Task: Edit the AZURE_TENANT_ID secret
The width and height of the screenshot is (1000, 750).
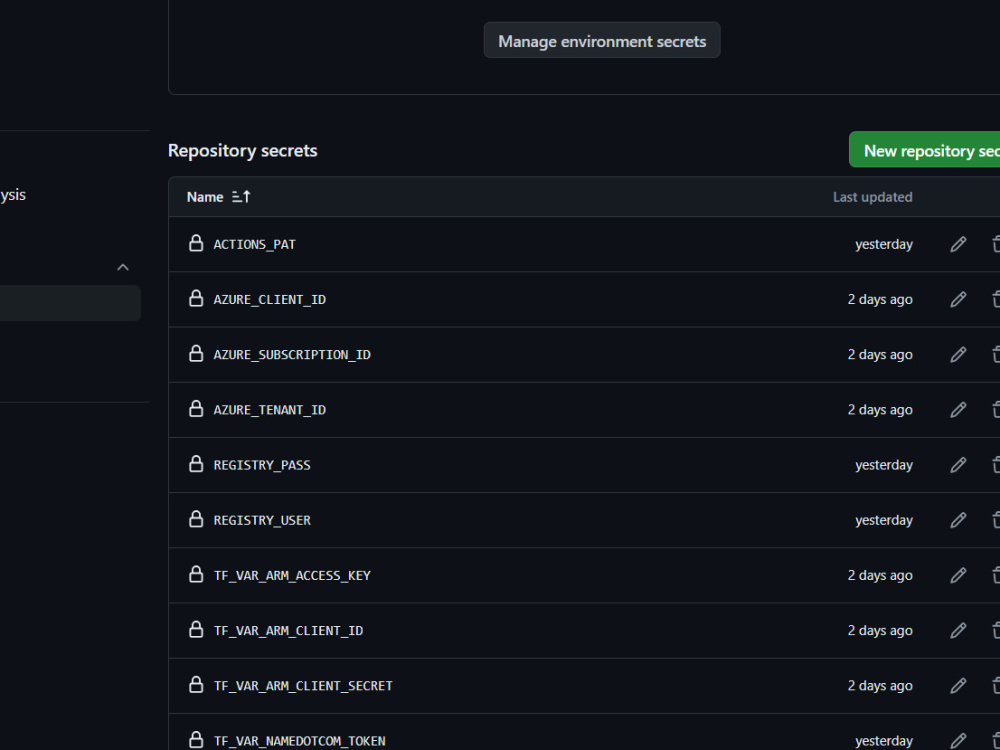Action: point(959,409)
